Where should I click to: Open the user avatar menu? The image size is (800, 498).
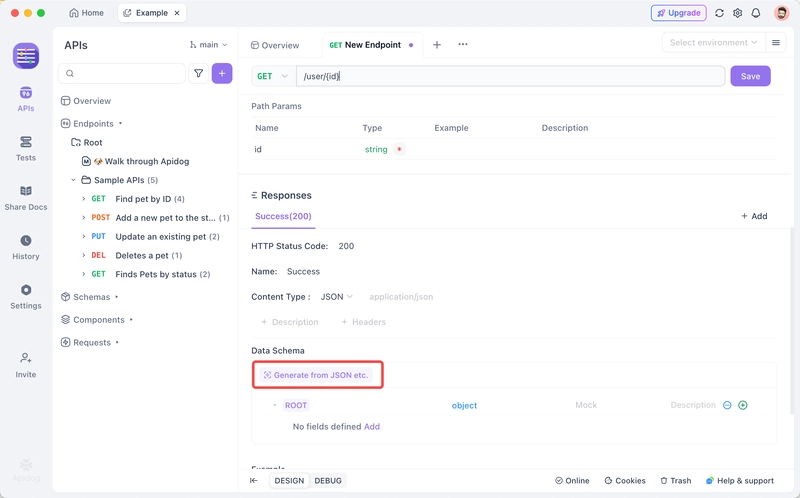click(x=781, y=13)
